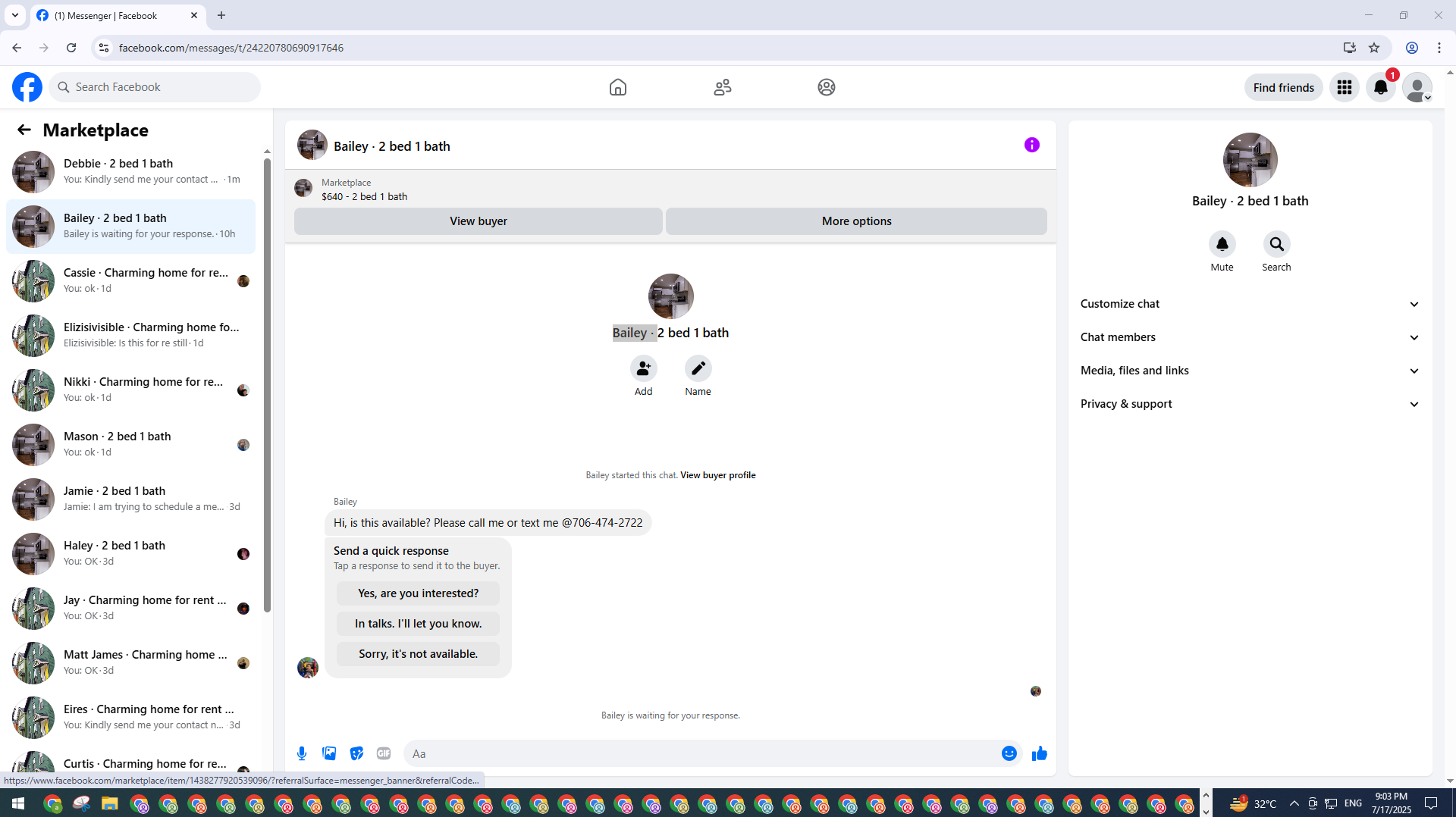Open Nikki Charming home chat

130,390
